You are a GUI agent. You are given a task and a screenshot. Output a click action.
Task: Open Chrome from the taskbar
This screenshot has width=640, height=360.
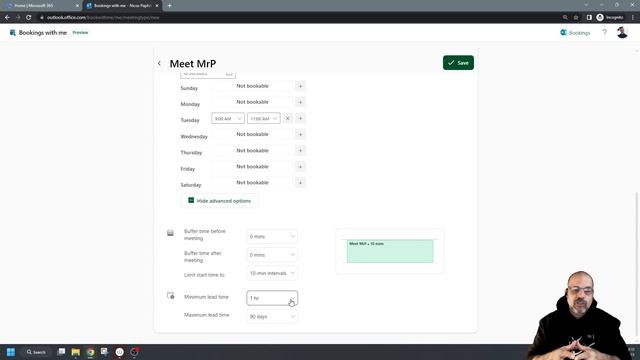[x=90, y=352]
